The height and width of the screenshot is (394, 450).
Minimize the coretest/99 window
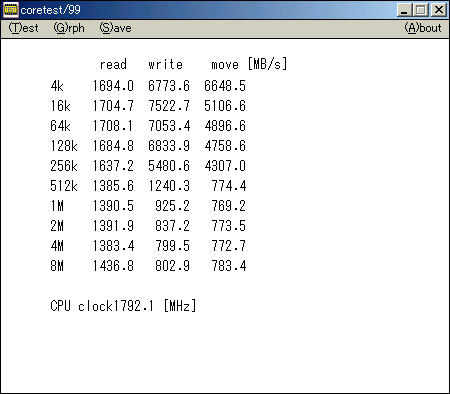[404, 10]
